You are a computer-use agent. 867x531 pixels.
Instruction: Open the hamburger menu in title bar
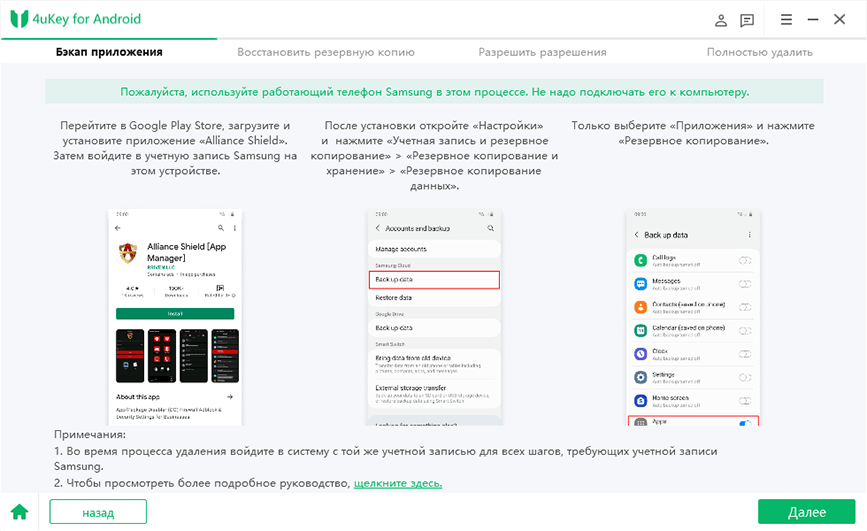click(x=787, y=19)
